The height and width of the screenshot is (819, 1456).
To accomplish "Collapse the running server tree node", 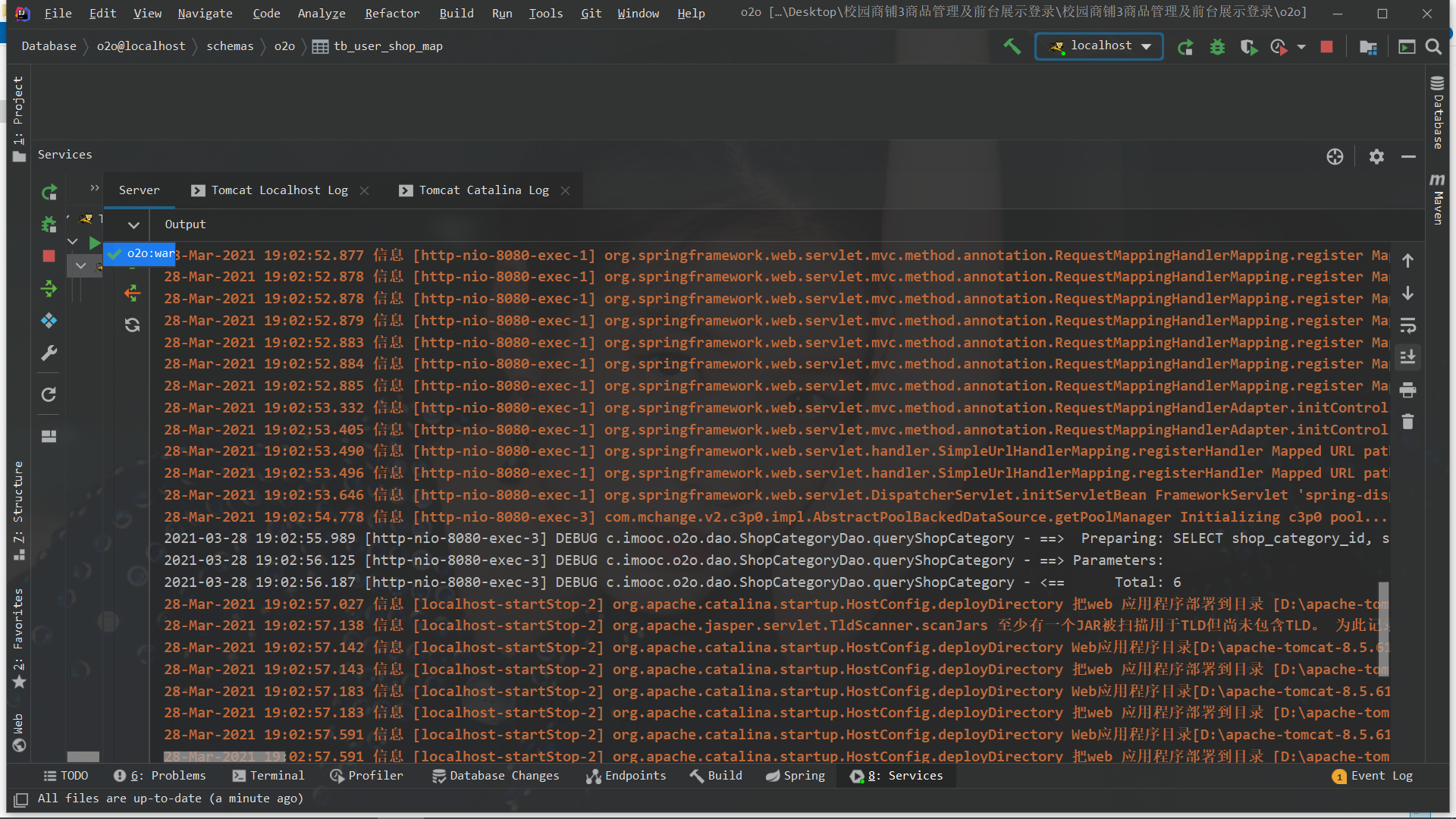I will point(73,242).
